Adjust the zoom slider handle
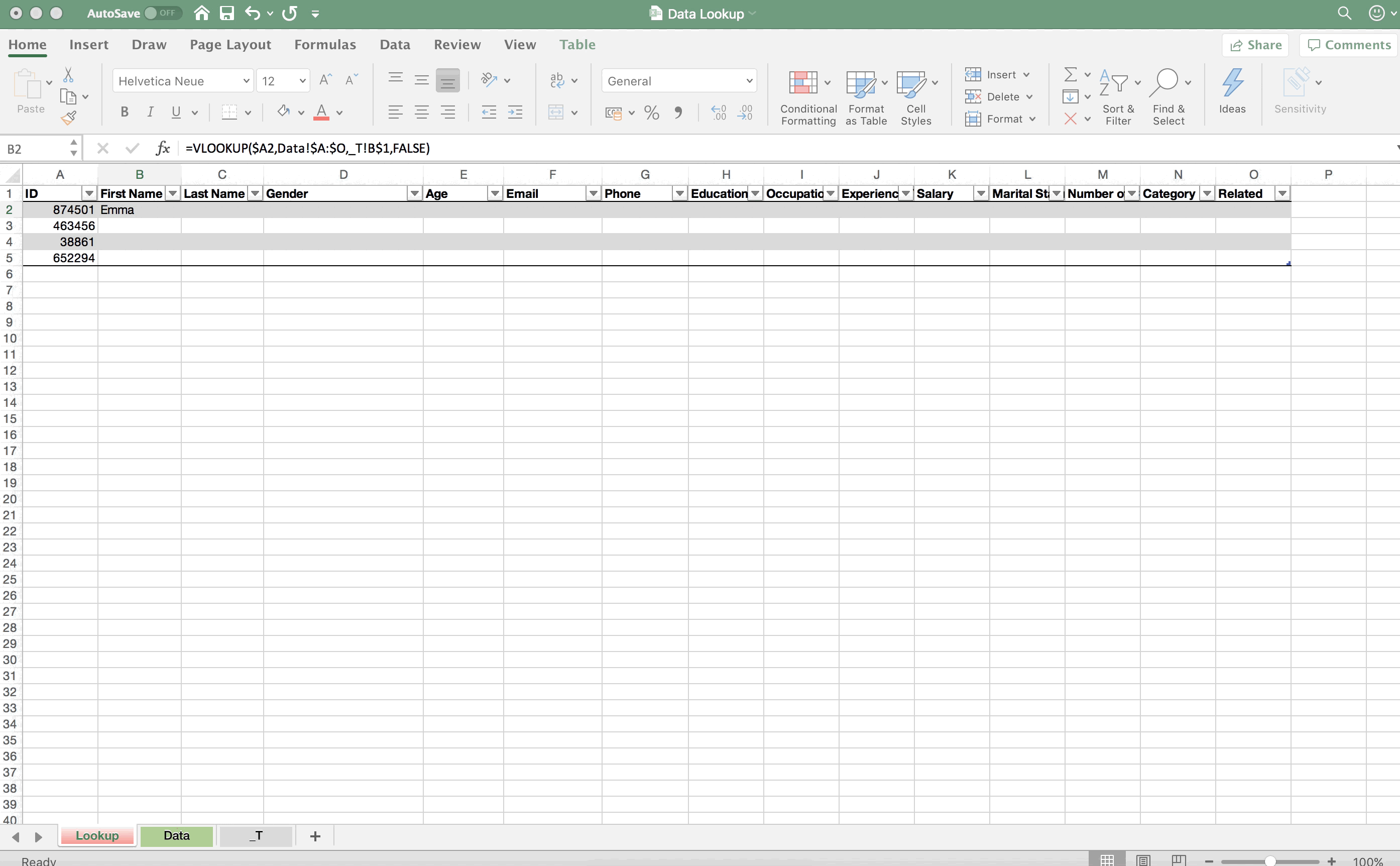The height and width of the screenshot is (866, 1400). (x=1270, y=861)
